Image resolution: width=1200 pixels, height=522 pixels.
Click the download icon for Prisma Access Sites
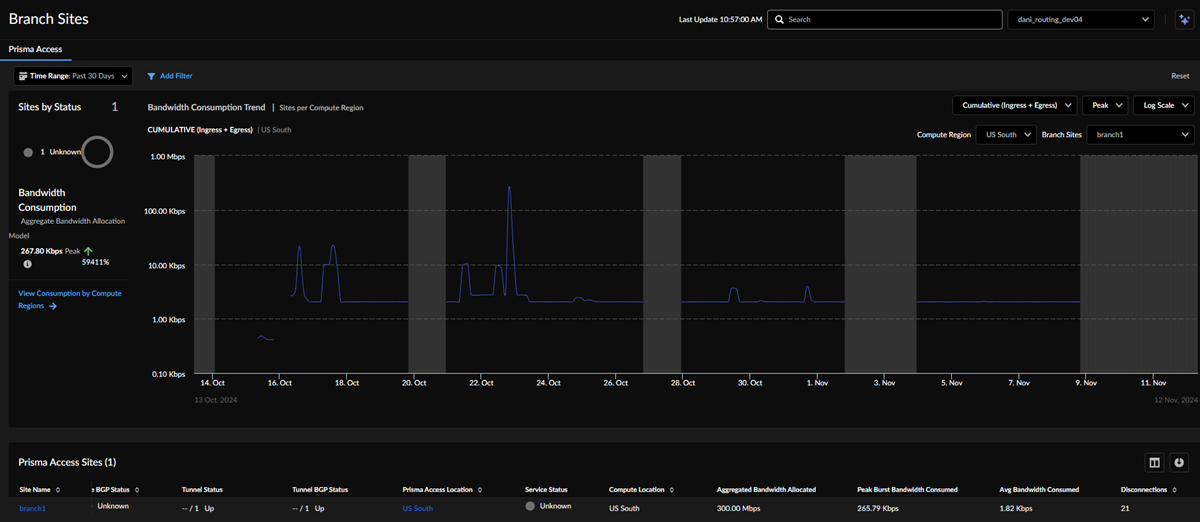click(x=1180, y=462)
